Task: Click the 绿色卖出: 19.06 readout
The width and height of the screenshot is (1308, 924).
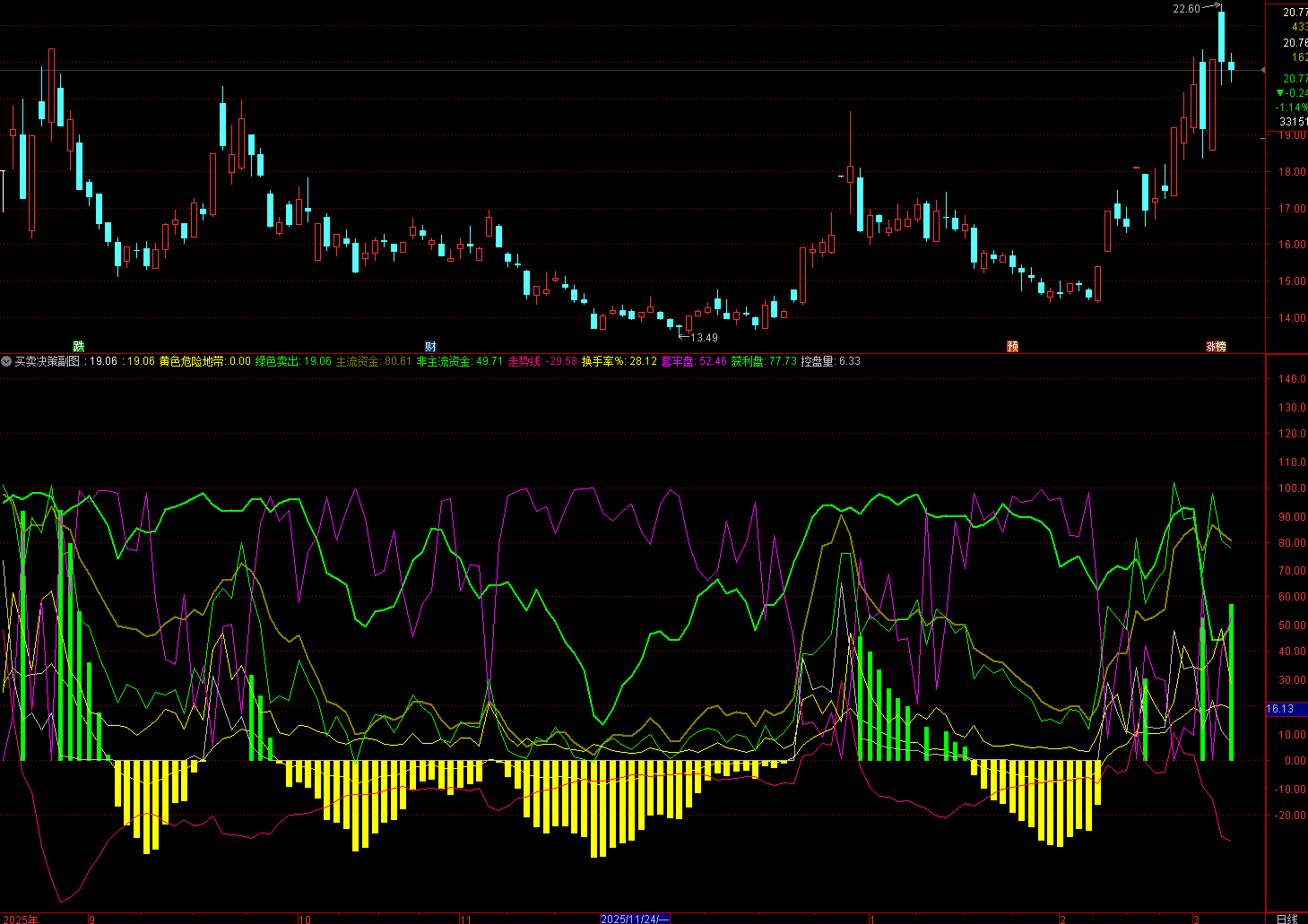Action: [x=293, y=361]
